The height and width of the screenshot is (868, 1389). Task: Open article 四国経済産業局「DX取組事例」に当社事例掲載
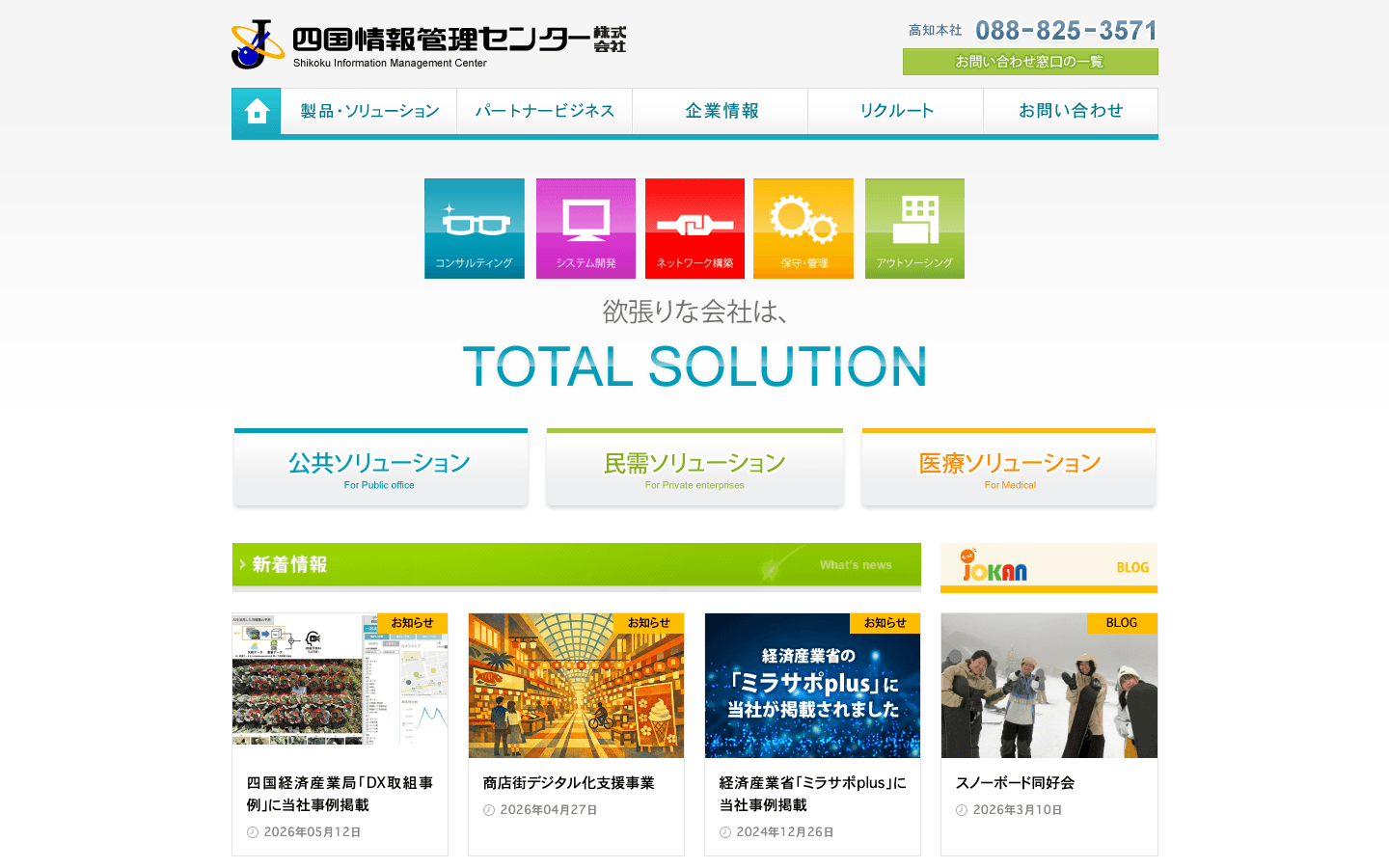pyautogui.click(x=340, y=794)
